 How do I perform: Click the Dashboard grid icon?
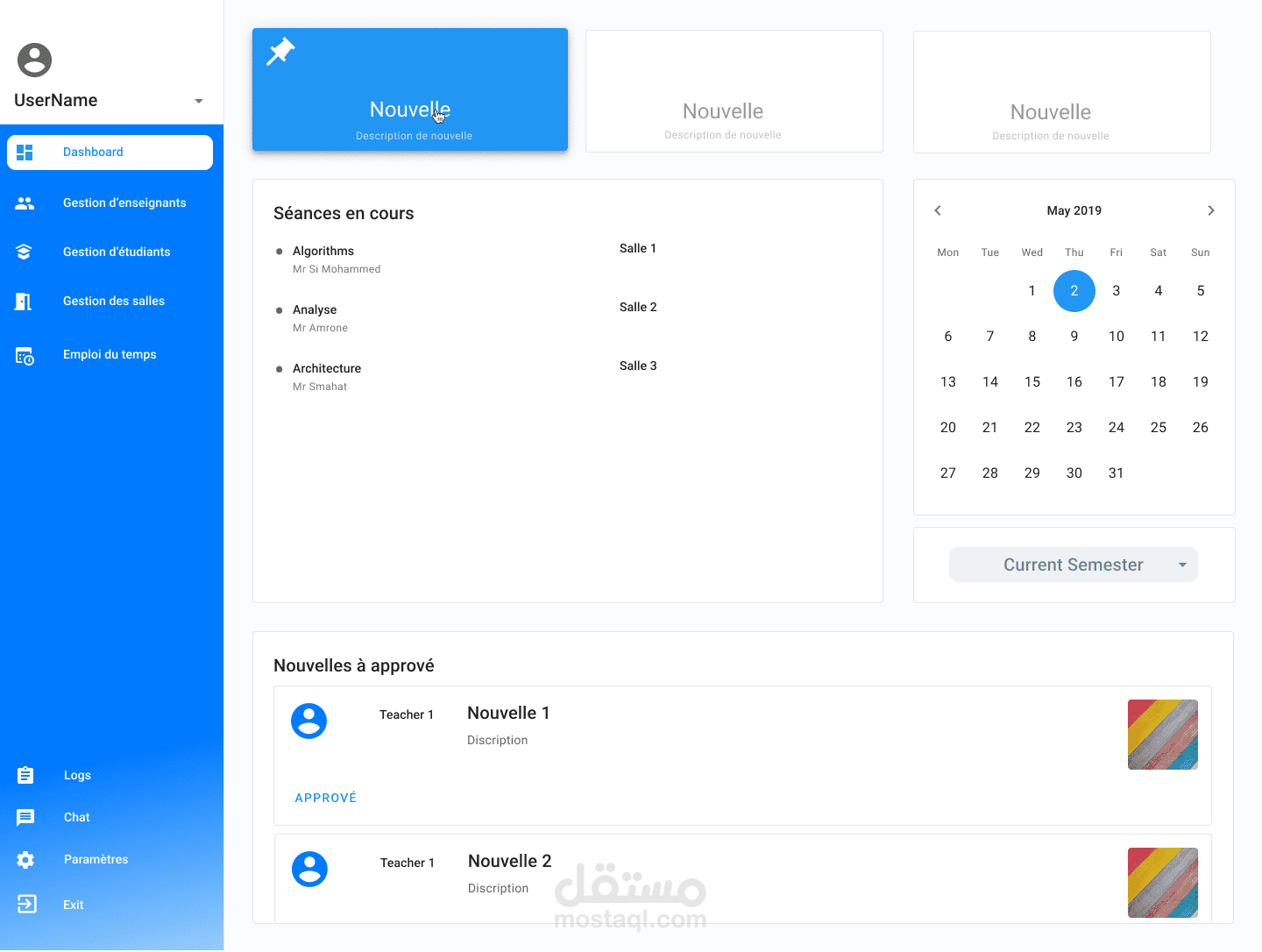(25, 153)
